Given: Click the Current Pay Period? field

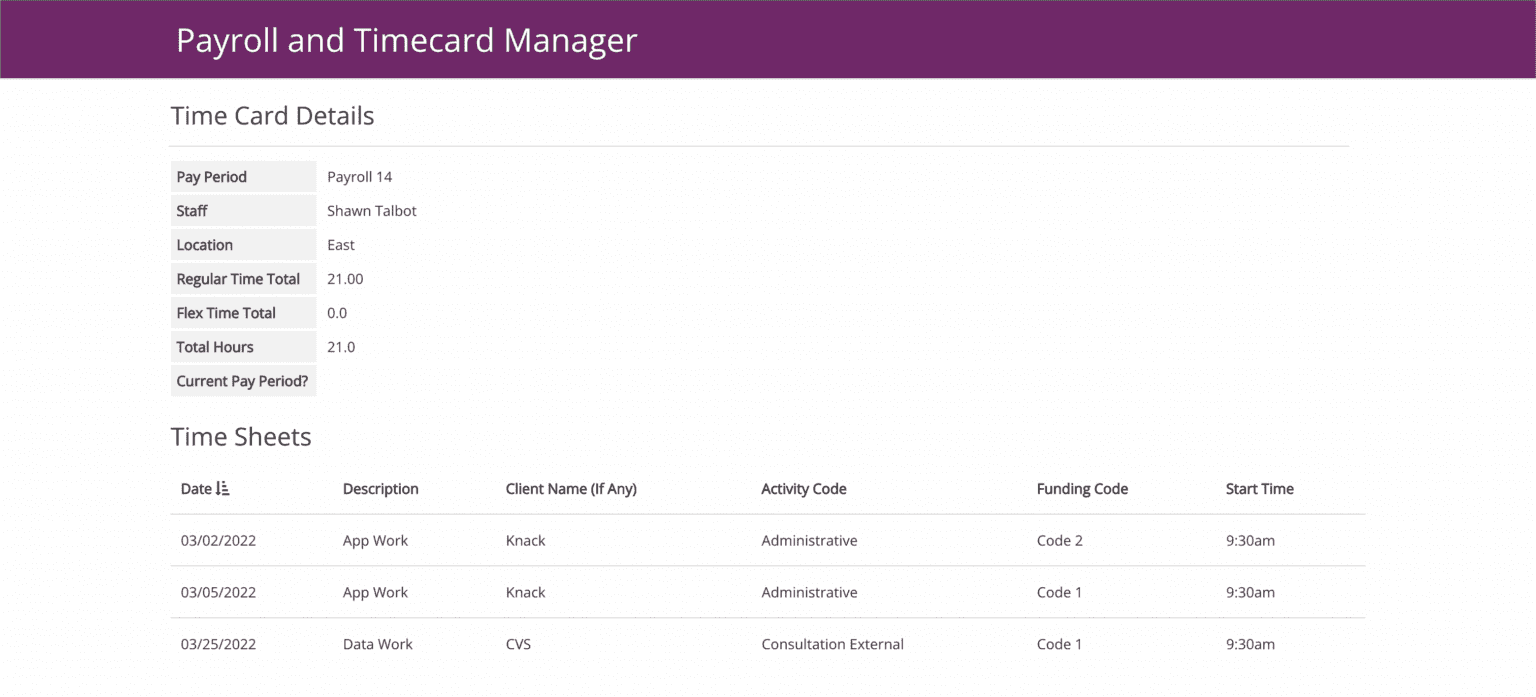Looking at the screenshot, I should point(243,380).
